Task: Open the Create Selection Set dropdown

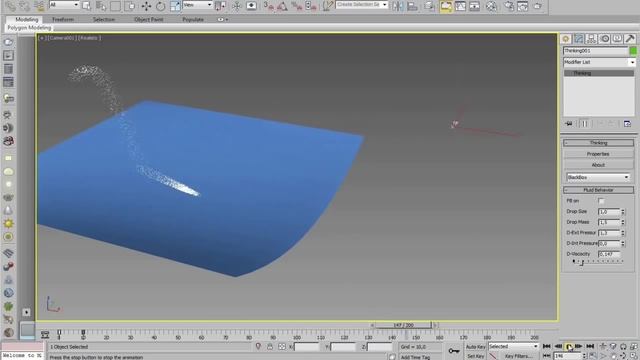Action: (x=362, y=5)
